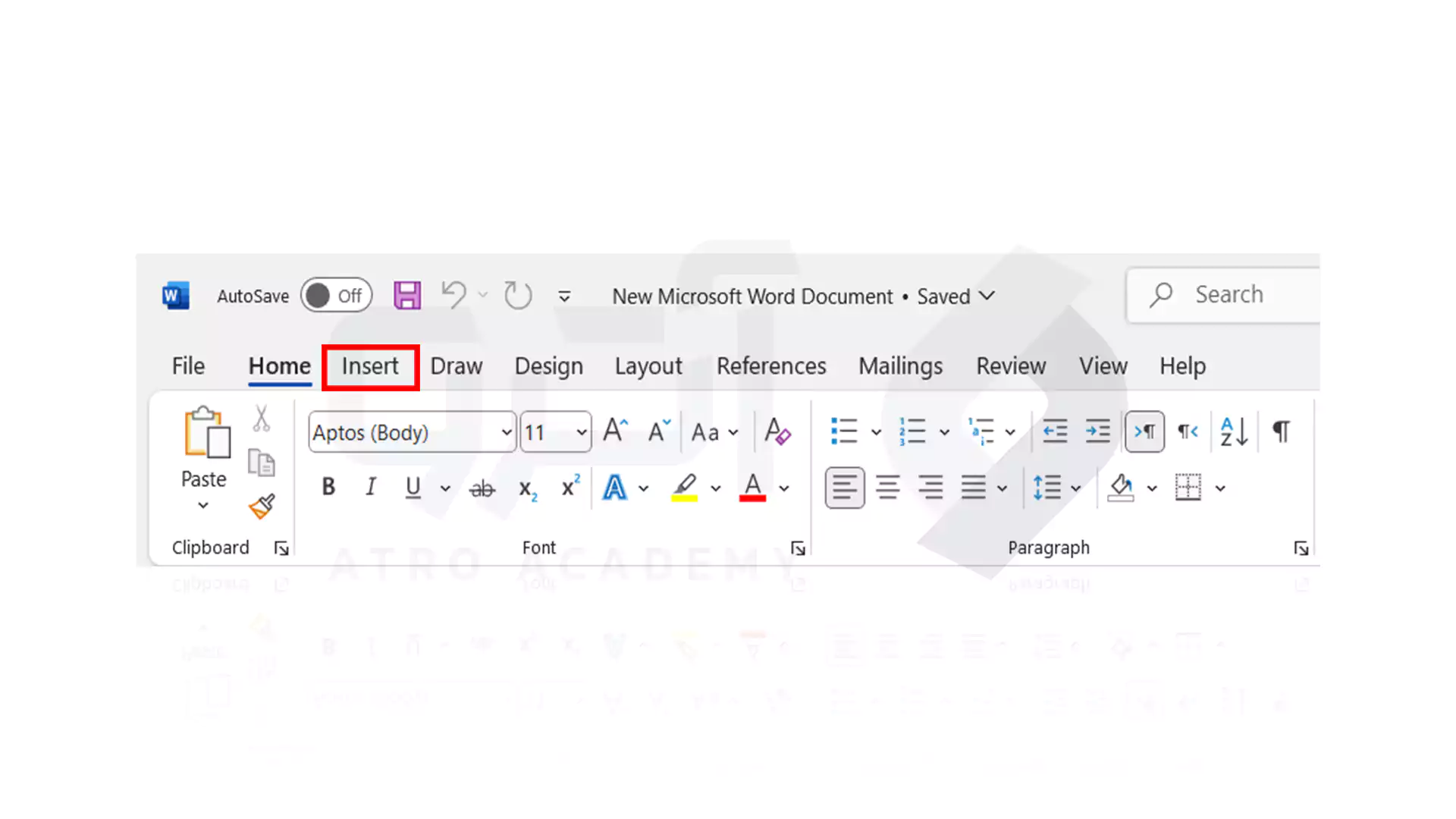Select the Home tab
The height and width of the screenshot is (819, 1456).
tap(280, 366)
